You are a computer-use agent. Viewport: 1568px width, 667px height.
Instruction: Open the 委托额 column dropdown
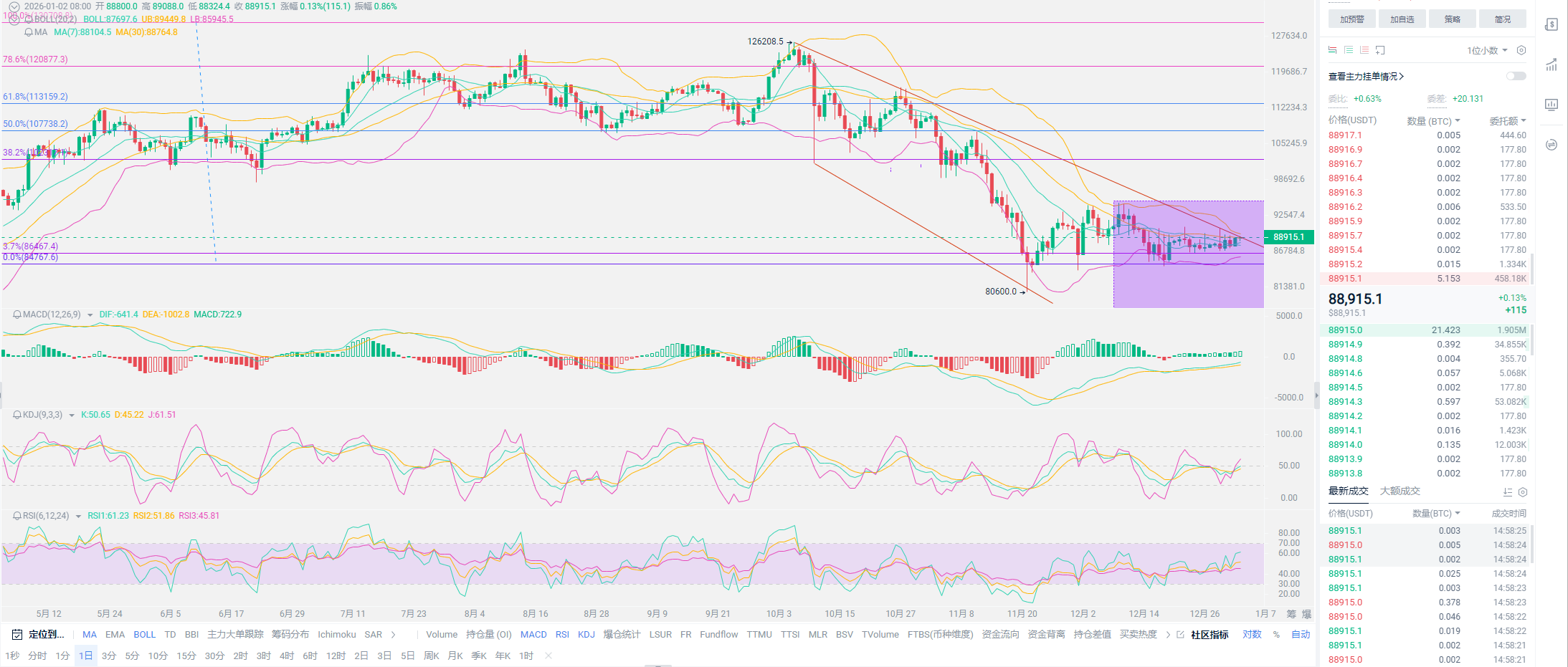coord(1507,120)
